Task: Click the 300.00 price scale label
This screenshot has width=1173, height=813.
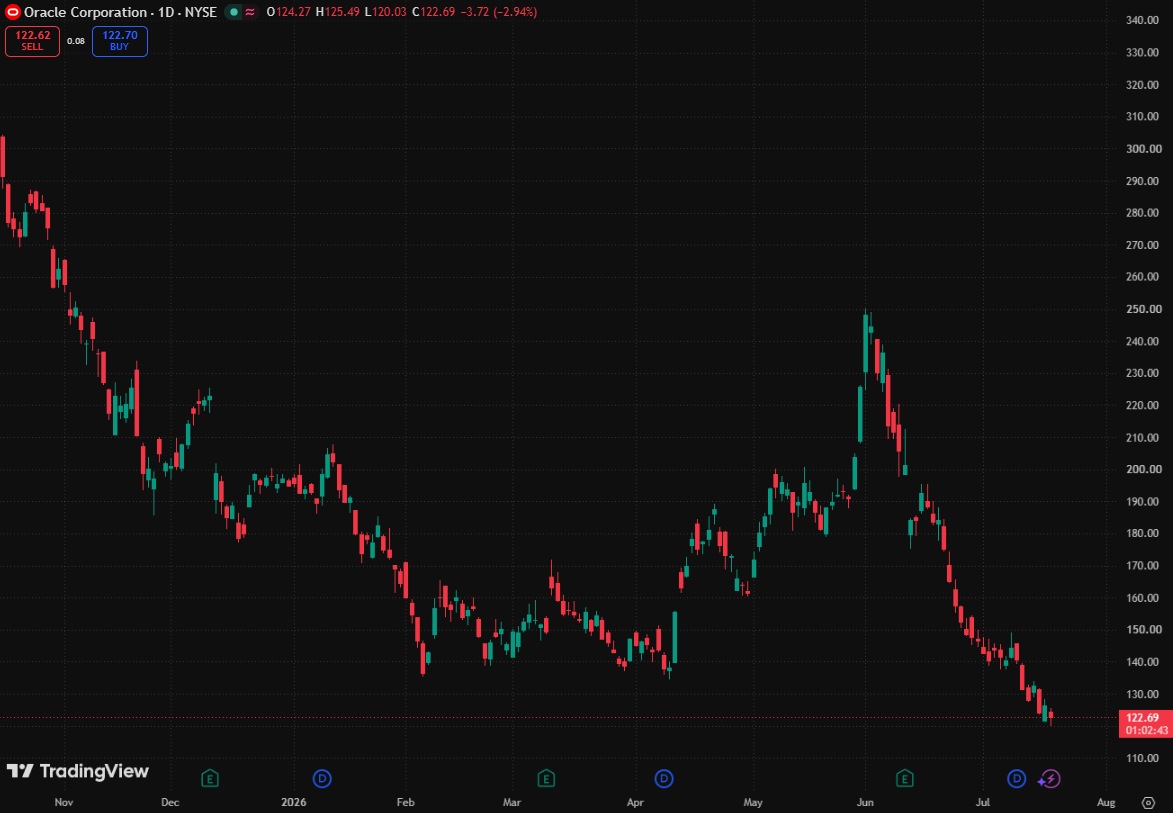Action: 1142,149
